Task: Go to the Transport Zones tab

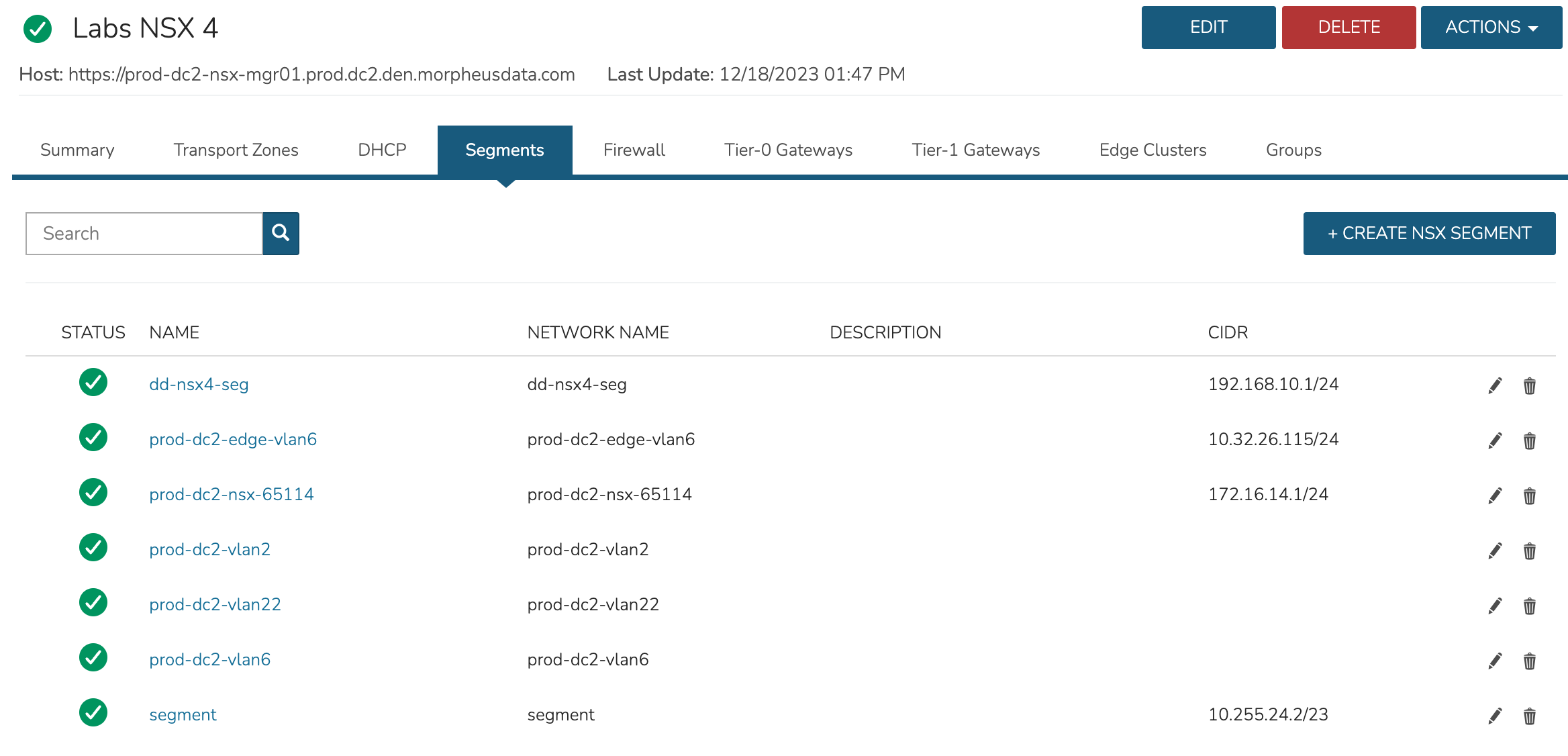Action: (236, 150)
